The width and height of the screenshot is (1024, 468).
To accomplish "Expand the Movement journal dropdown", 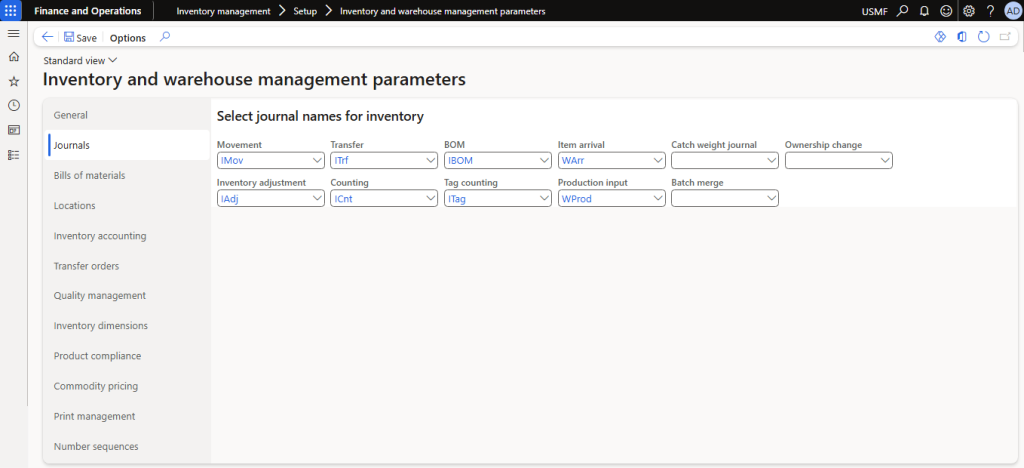I will 316,160.
